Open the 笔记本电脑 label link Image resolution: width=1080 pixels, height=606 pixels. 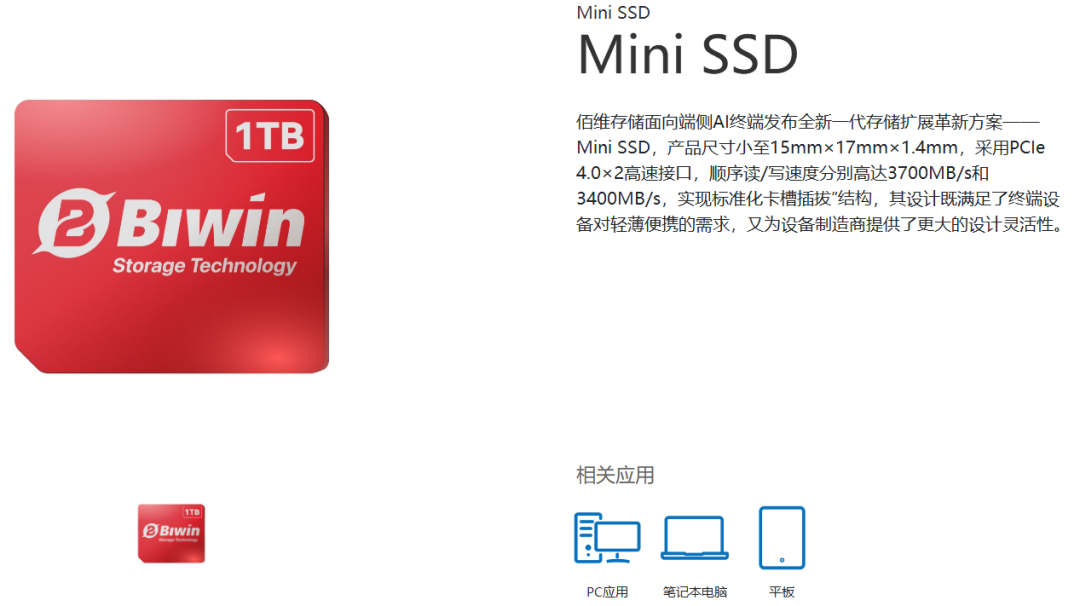click(694, 592)
